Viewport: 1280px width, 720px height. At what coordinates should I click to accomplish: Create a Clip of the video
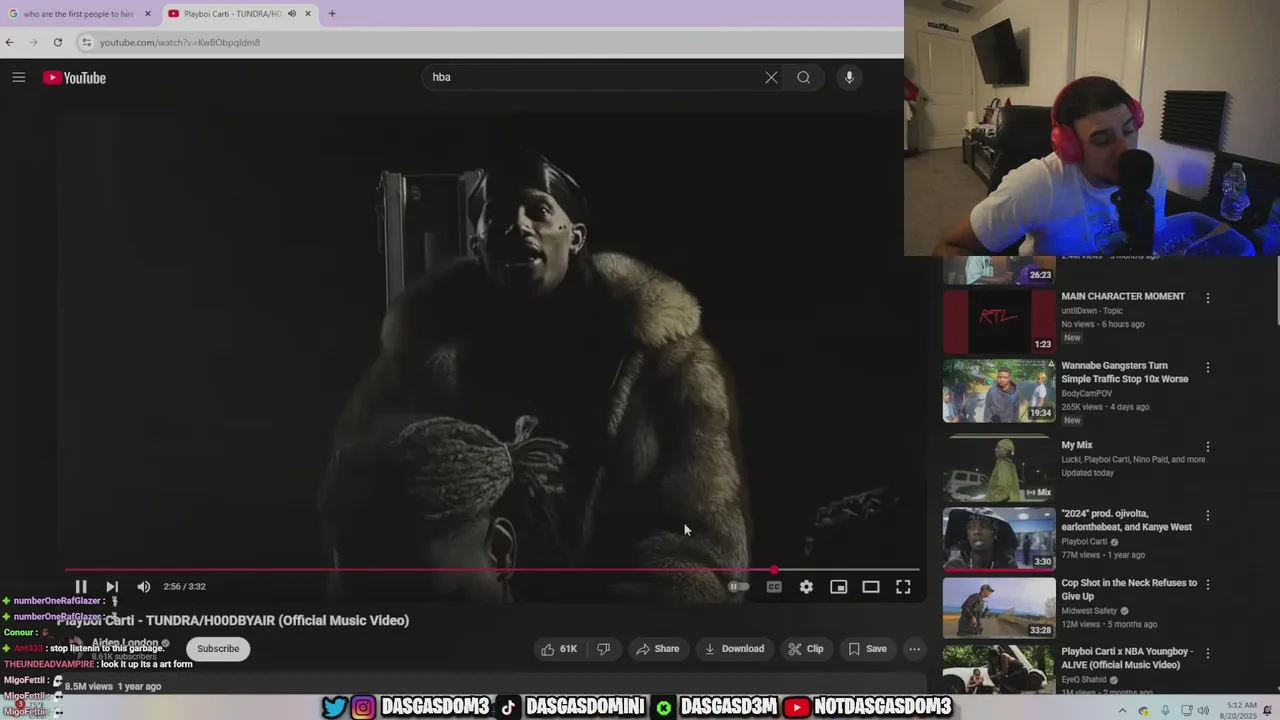click(x=805, y=649)
